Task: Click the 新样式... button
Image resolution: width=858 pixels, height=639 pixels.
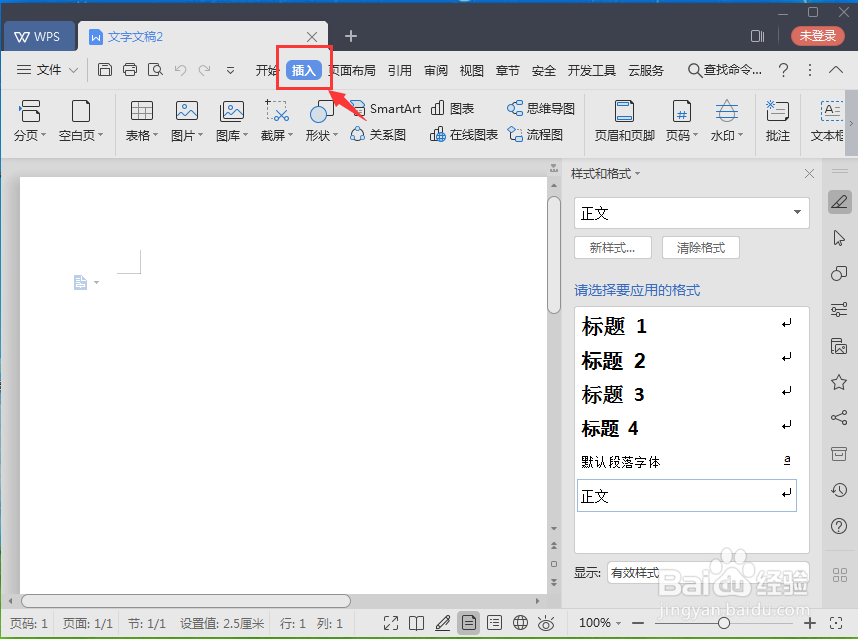Action: pyautogui.click(x=613, y=247)
